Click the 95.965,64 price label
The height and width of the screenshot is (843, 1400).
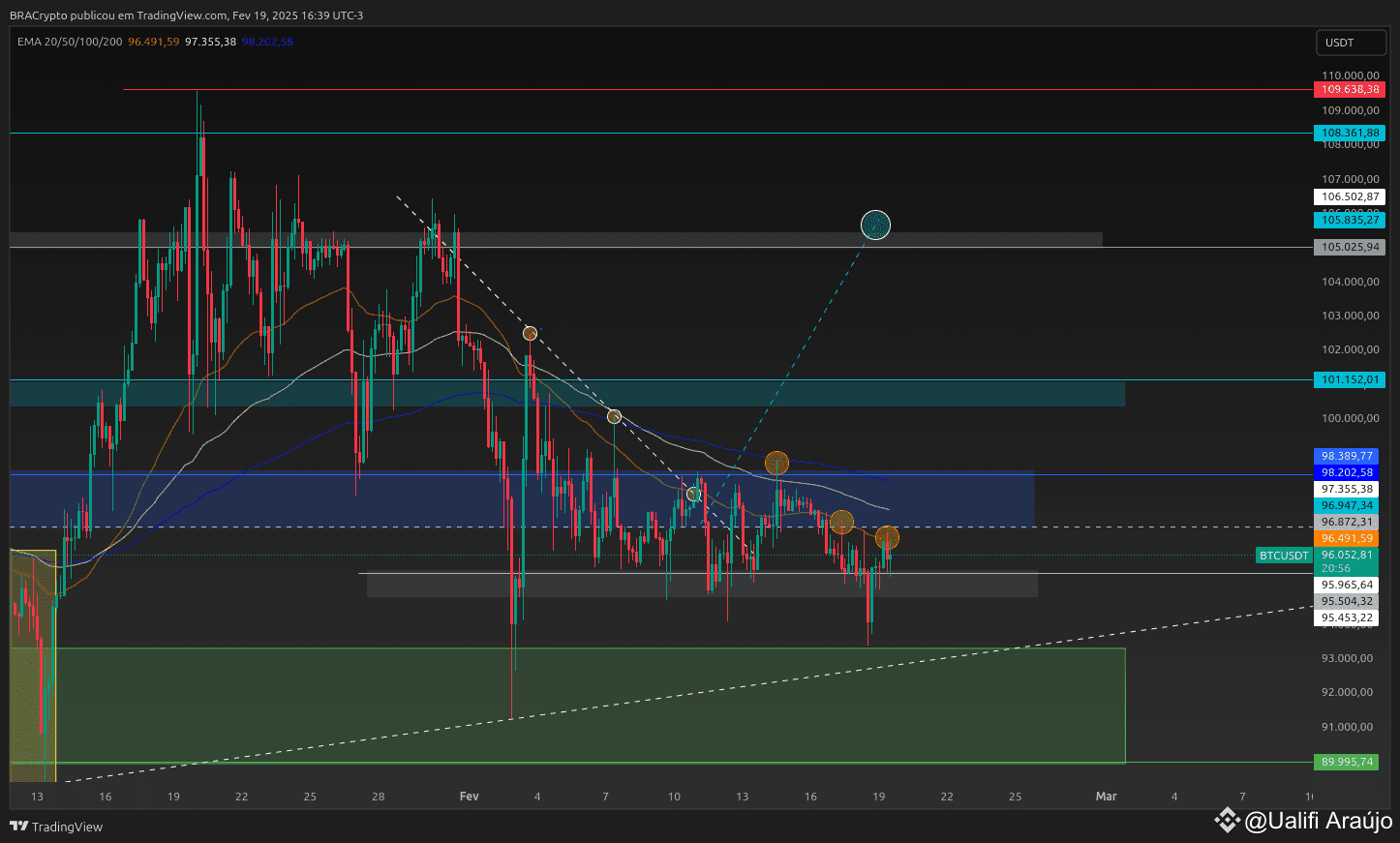[x=1347, y=585]
